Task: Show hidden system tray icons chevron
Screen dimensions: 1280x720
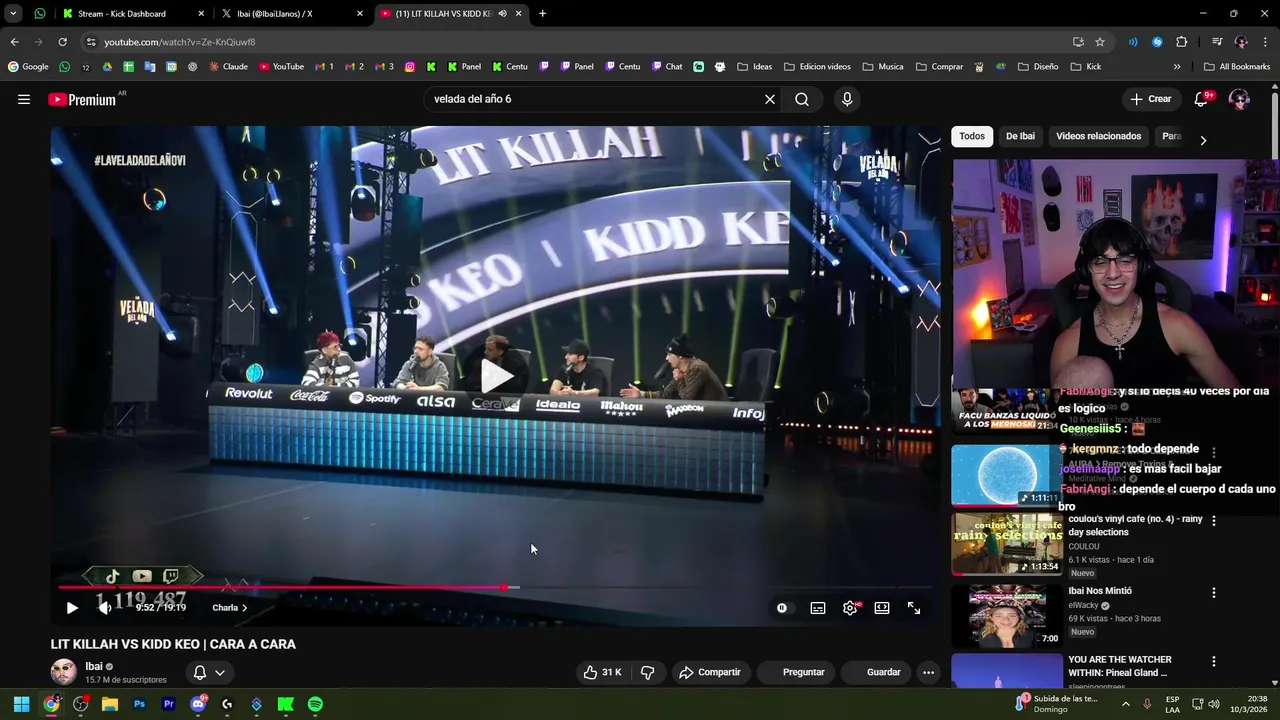Action: click(x=1126, y=704)
